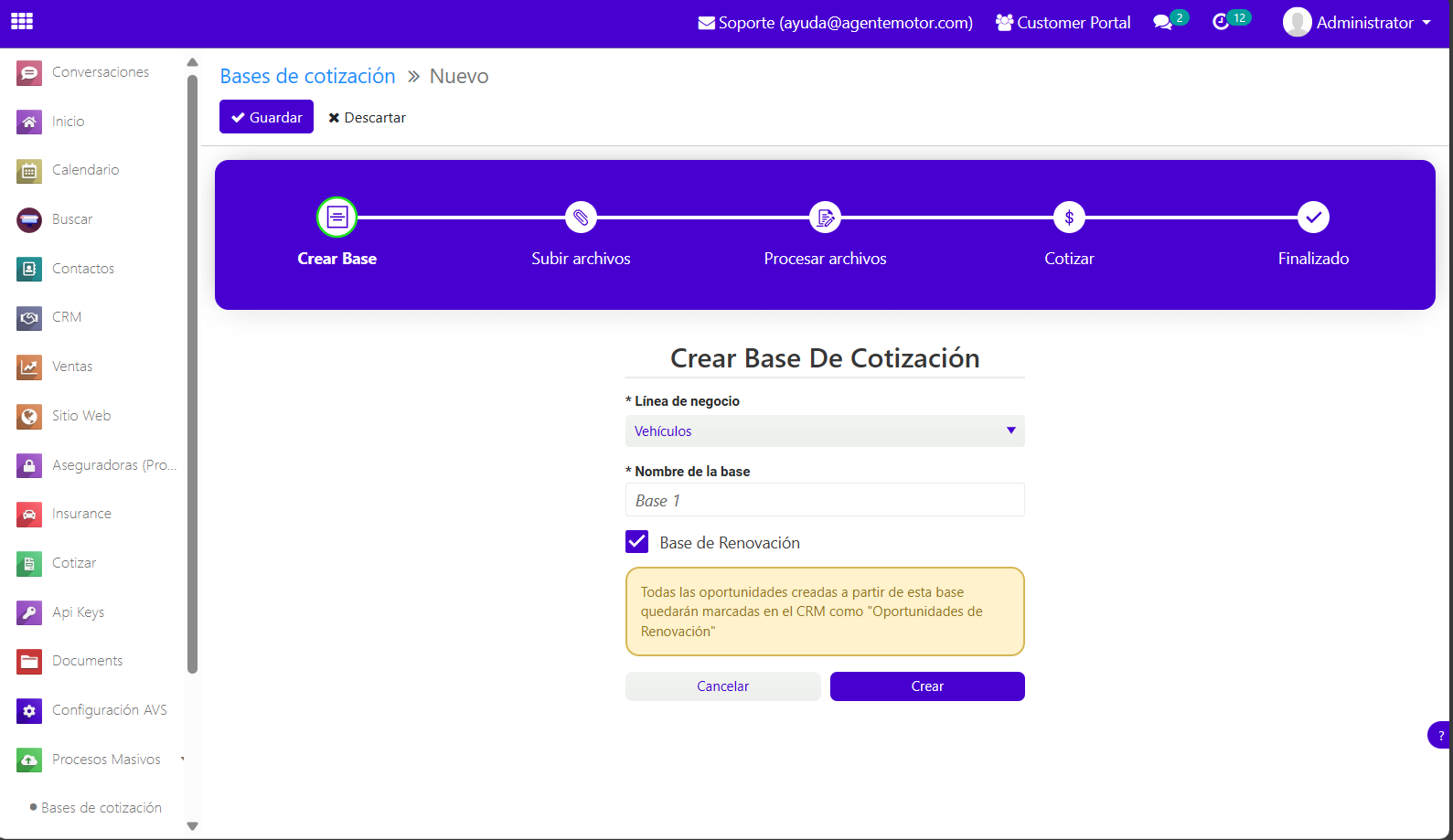Open the apps grid menu icon
The image size is (1453, 840).
(22, 21)
